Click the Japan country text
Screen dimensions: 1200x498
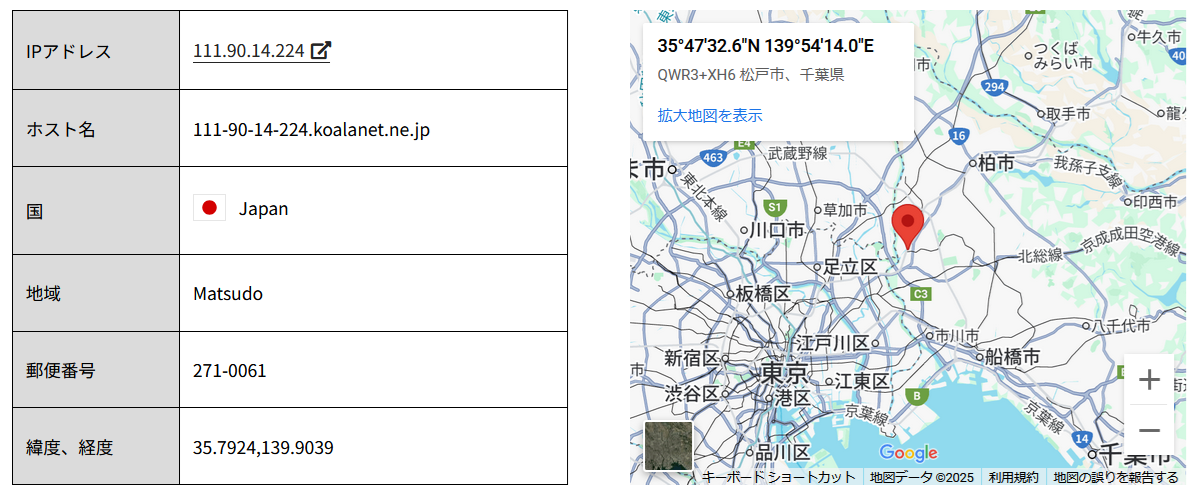click(x=264, y=209)
